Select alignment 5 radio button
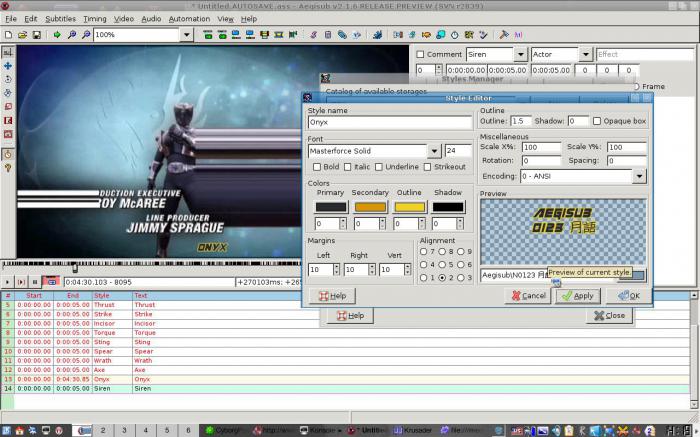The image size is (700, 437). coord(442,265)
